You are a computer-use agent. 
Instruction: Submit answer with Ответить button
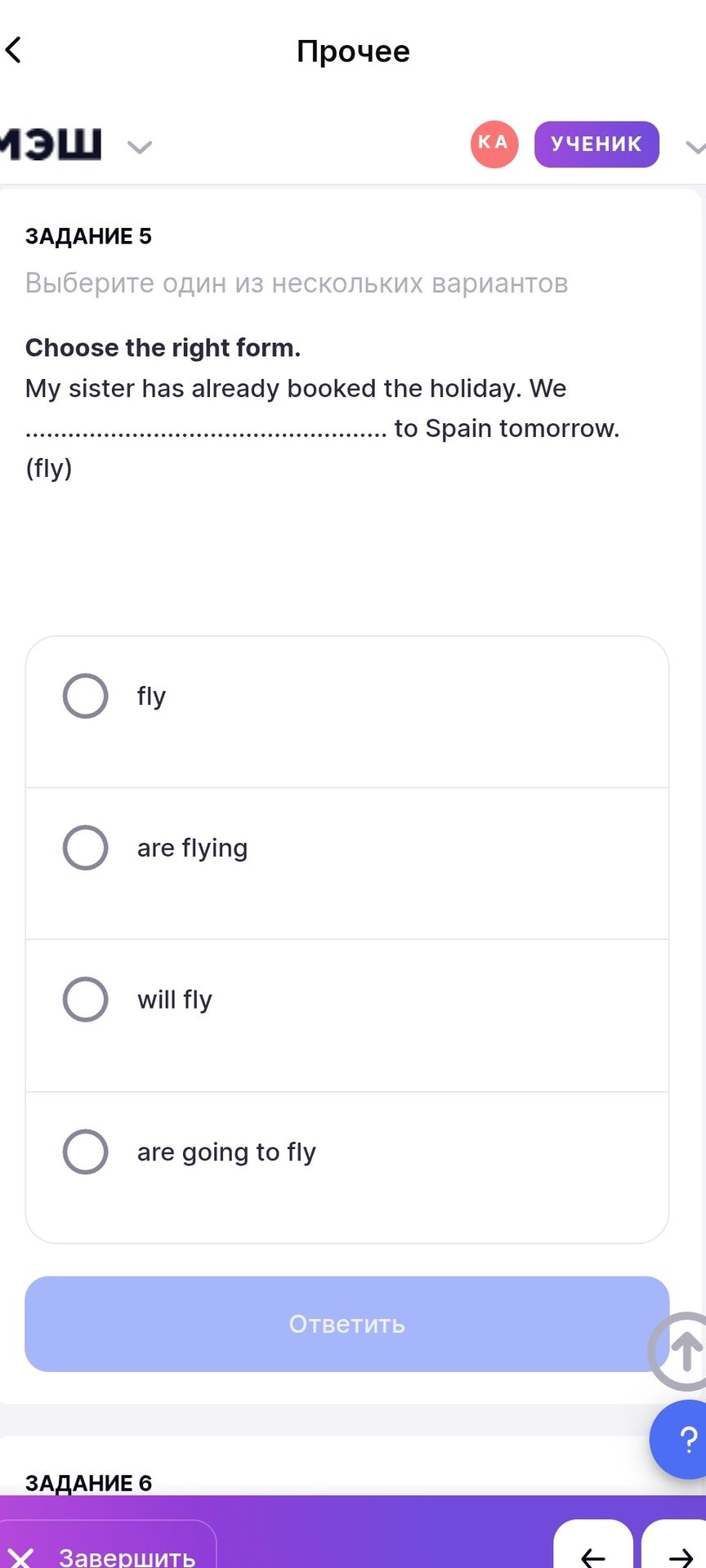pos(347,1324)
